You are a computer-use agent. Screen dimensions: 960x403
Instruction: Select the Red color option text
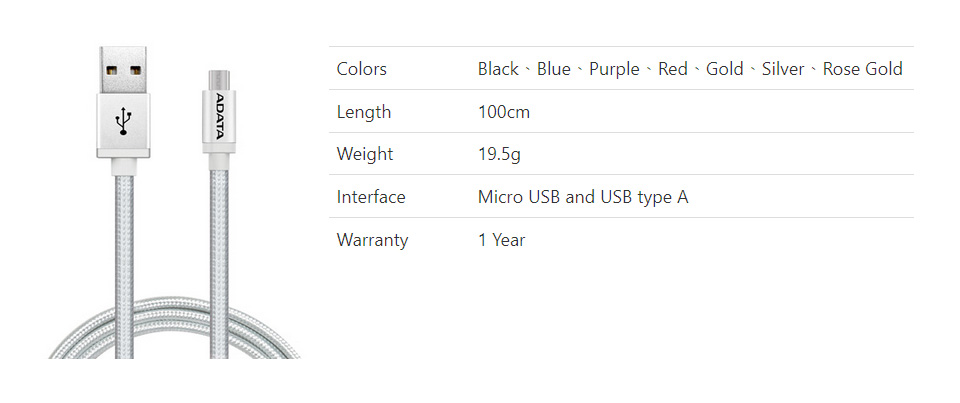[673, 69]
